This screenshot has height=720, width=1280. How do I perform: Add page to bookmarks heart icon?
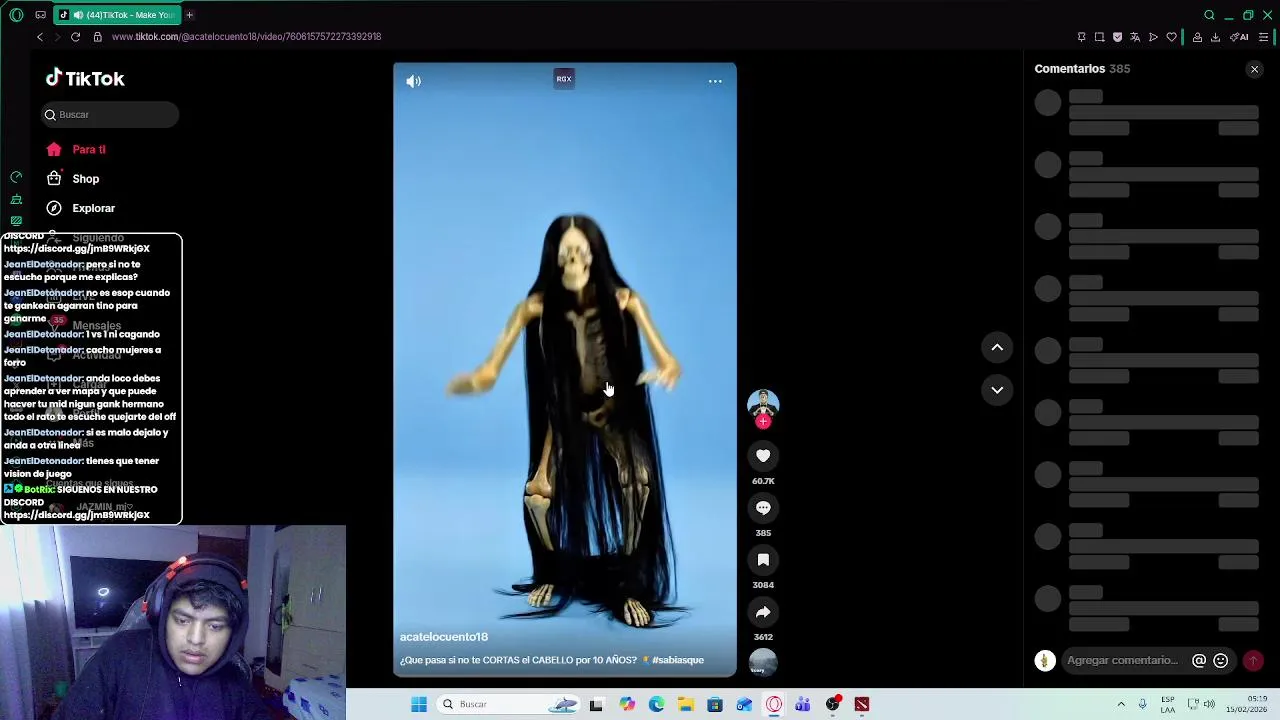coord(1171,37)
